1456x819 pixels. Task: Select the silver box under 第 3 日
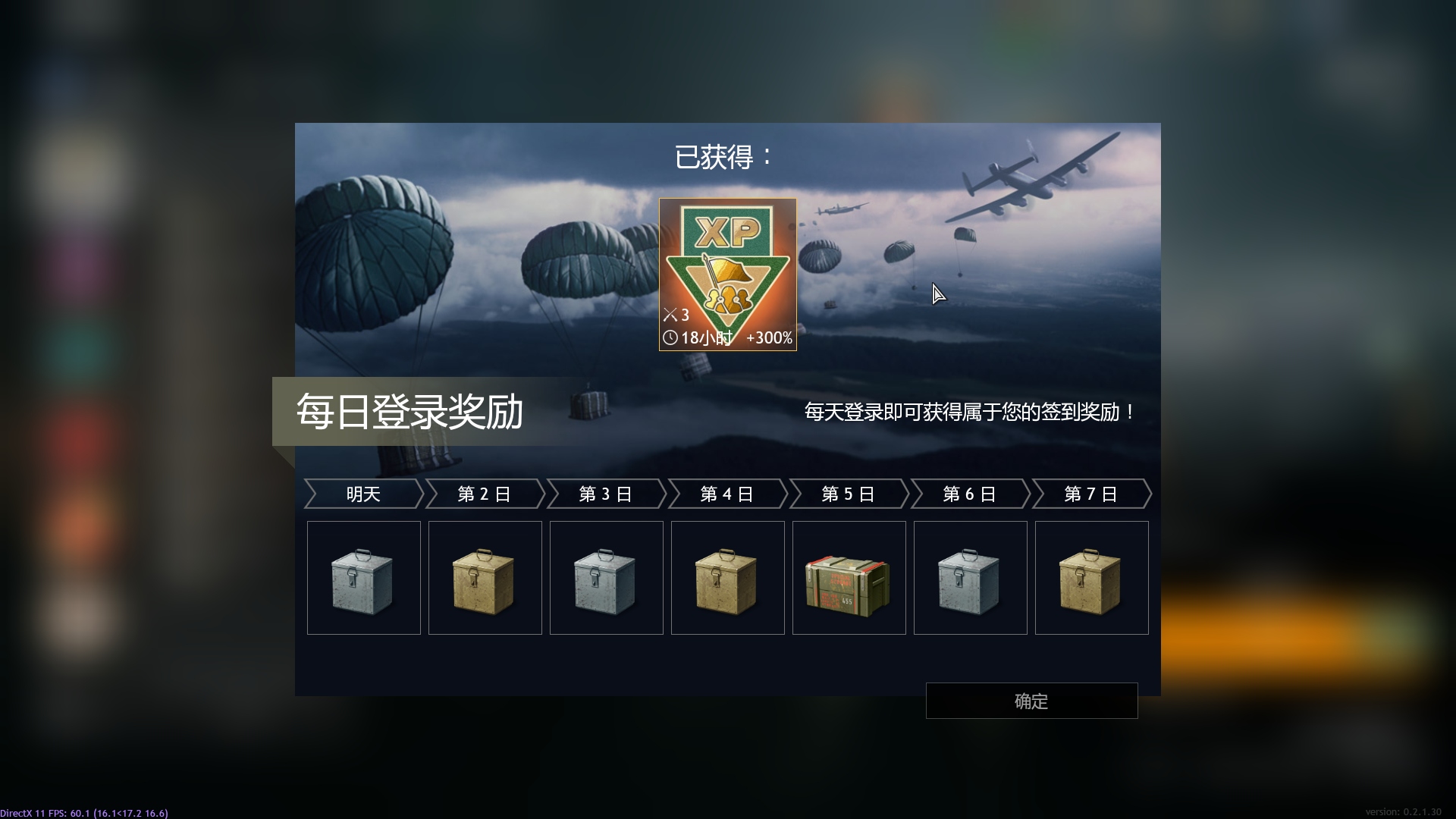606,578
